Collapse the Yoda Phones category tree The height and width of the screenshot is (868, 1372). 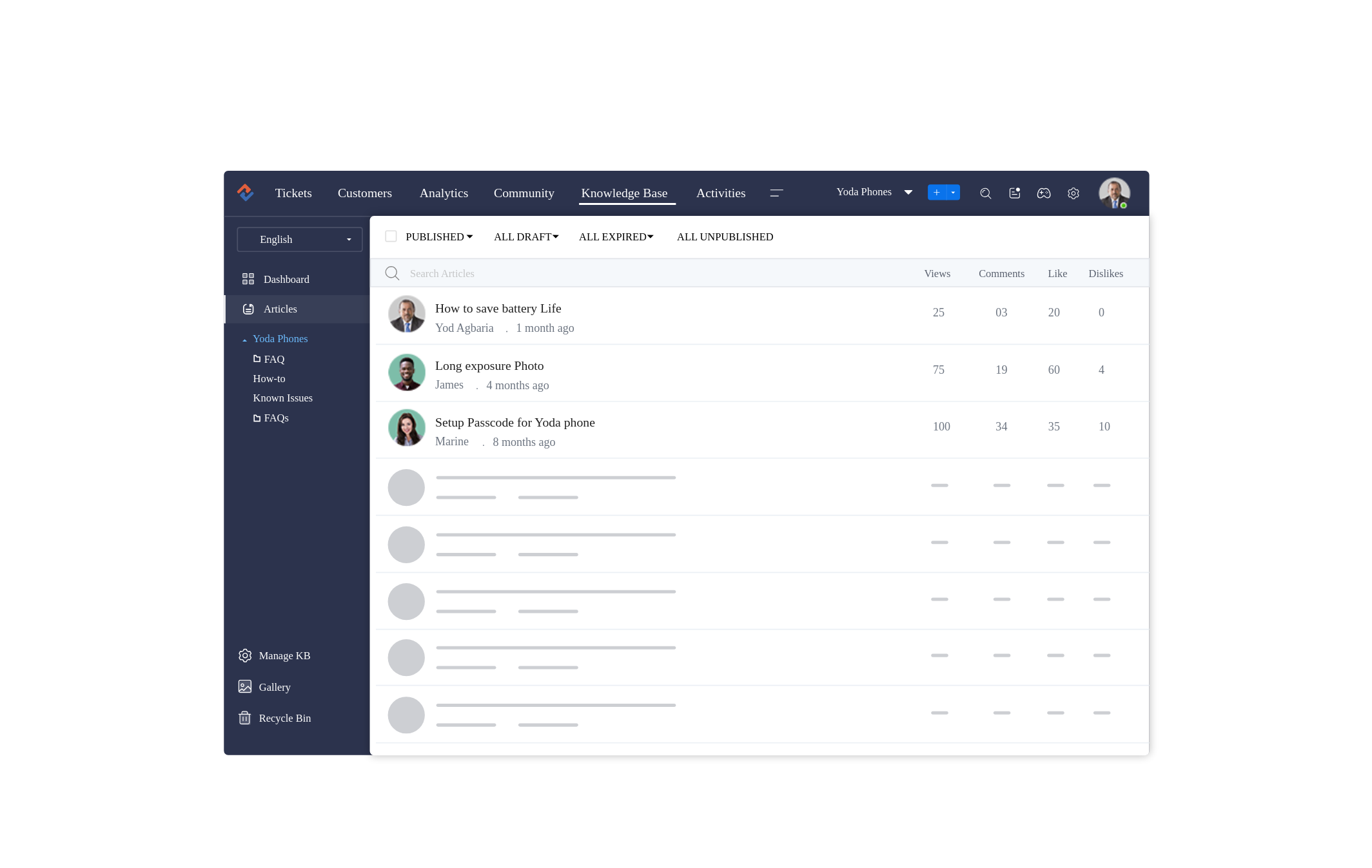click(244, 338)
